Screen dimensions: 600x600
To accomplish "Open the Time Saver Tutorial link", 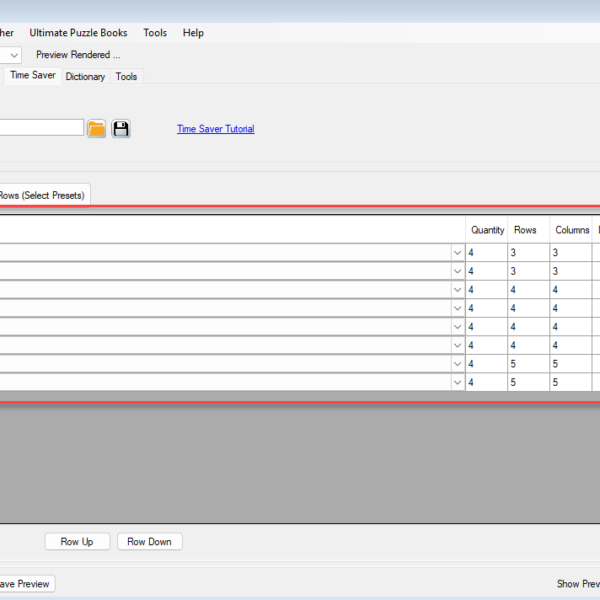I will tap(215, 129).
